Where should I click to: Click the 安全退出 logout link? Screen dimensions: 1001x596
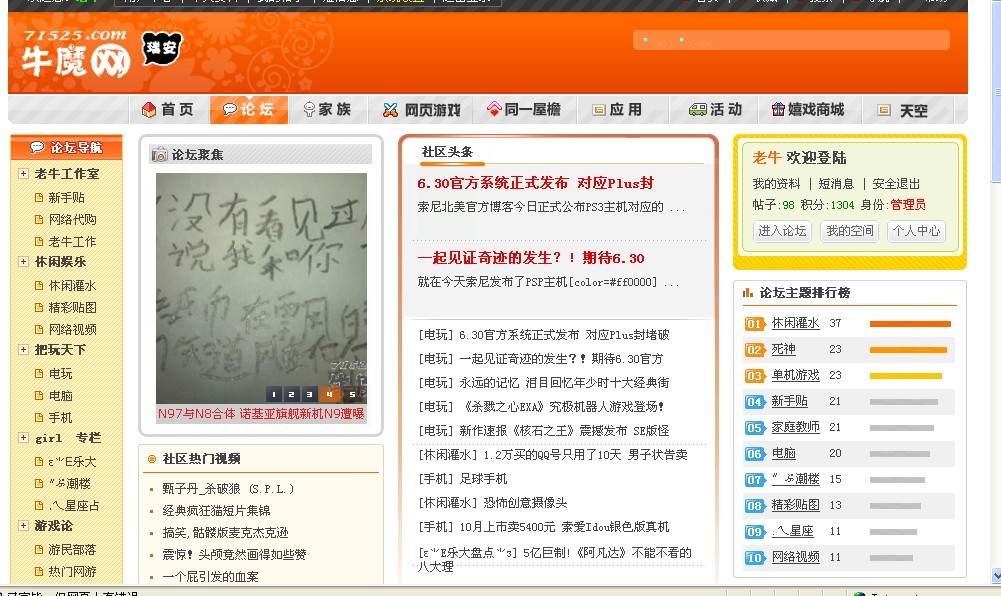896,184
